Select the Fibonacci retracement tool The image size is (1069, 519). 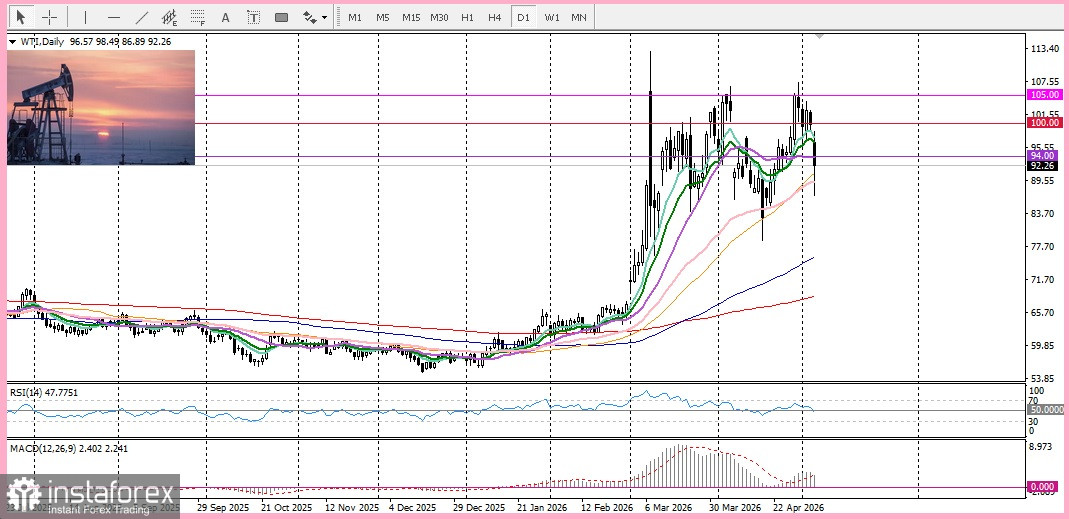coord(198,17)
